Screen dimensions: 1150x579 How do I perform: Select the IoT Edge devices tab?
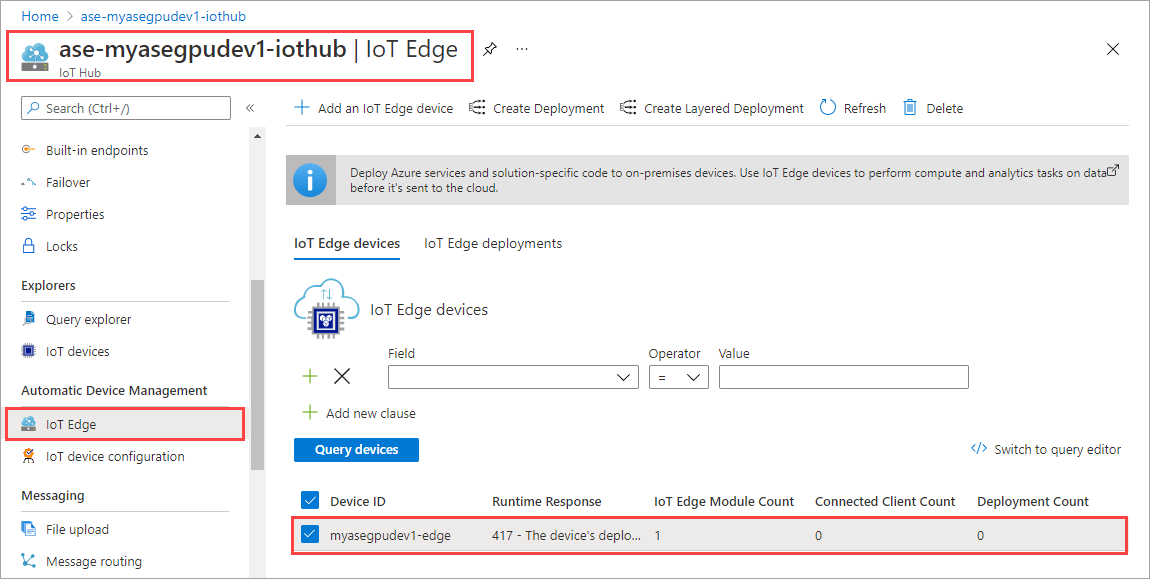[x=346, y=243]
